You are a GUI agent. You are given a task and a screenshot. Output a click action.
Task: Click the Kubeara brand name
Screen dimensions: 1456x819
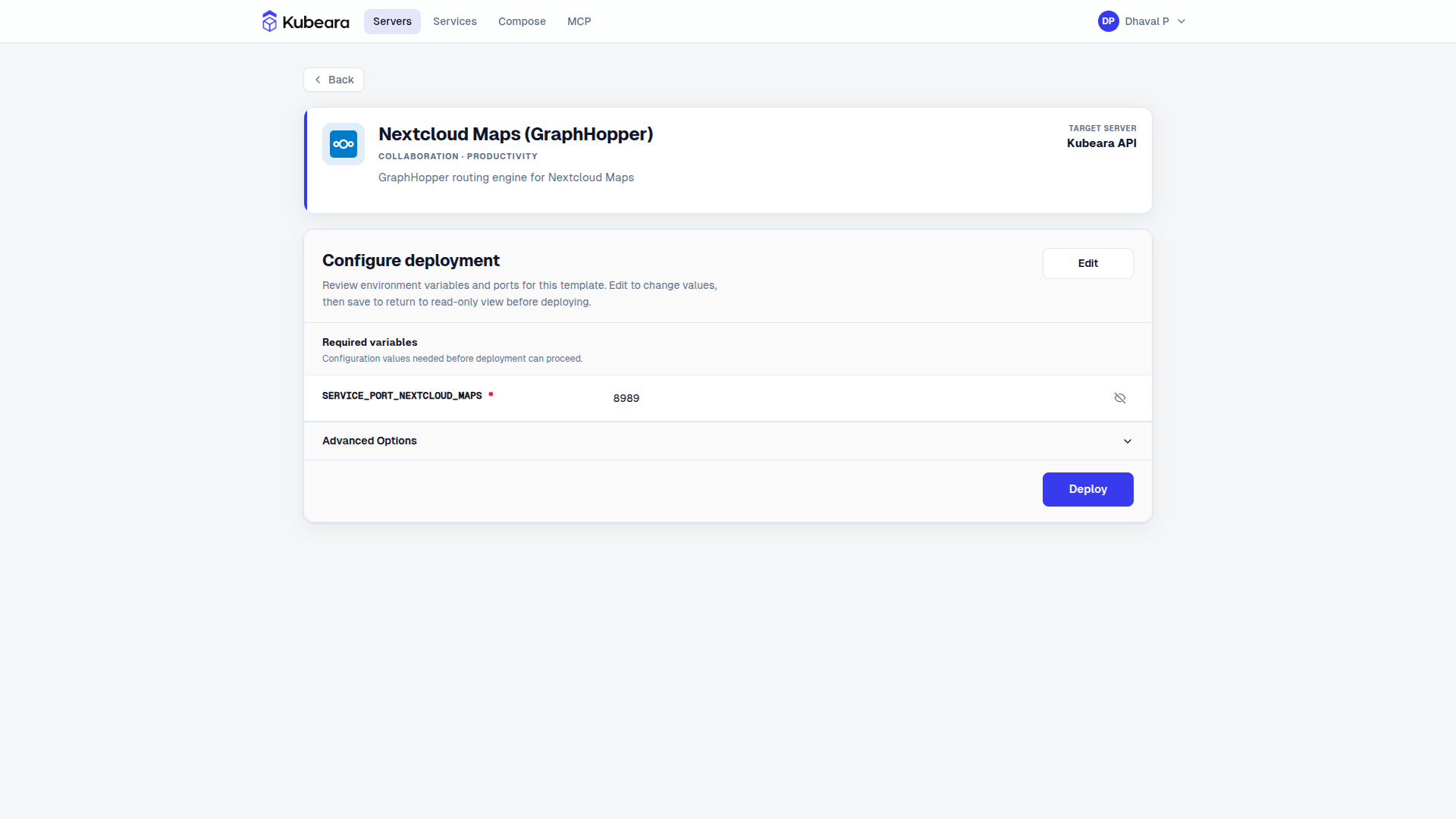pos(315,22)
